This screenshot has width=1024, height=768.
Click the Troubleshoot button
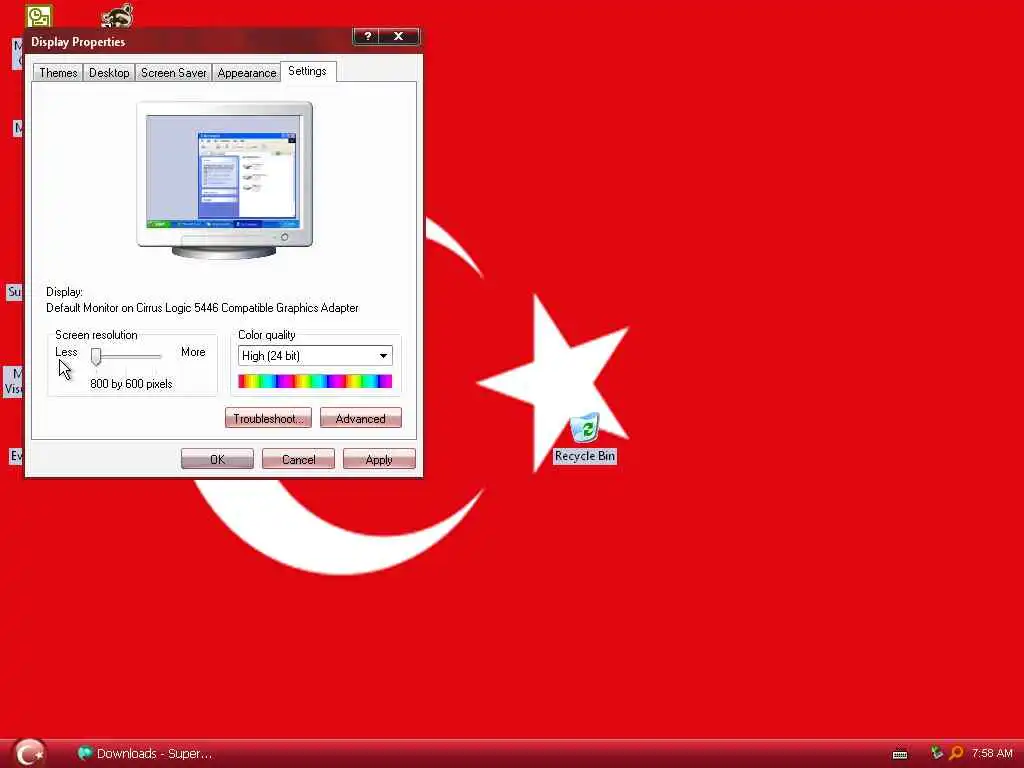coord(268,418)
